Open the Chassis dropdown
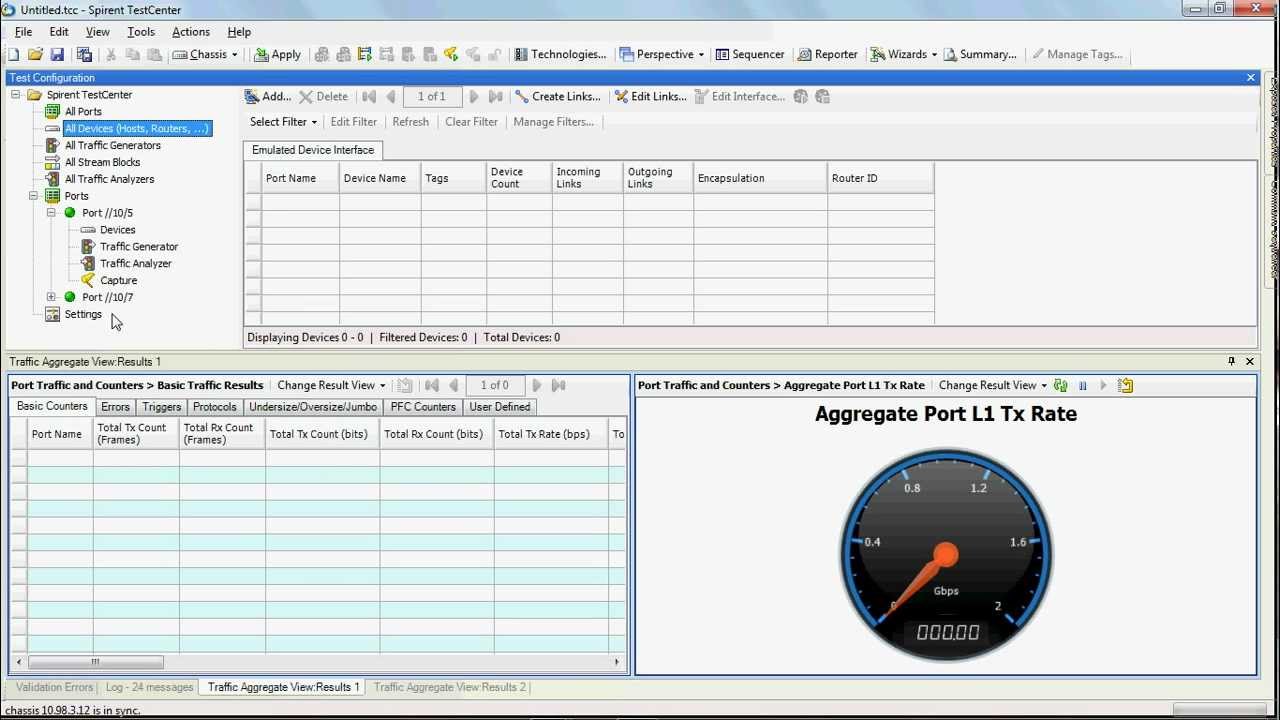Image resolution: width=1280 pixels, height=720 pixels. (206, 54)
